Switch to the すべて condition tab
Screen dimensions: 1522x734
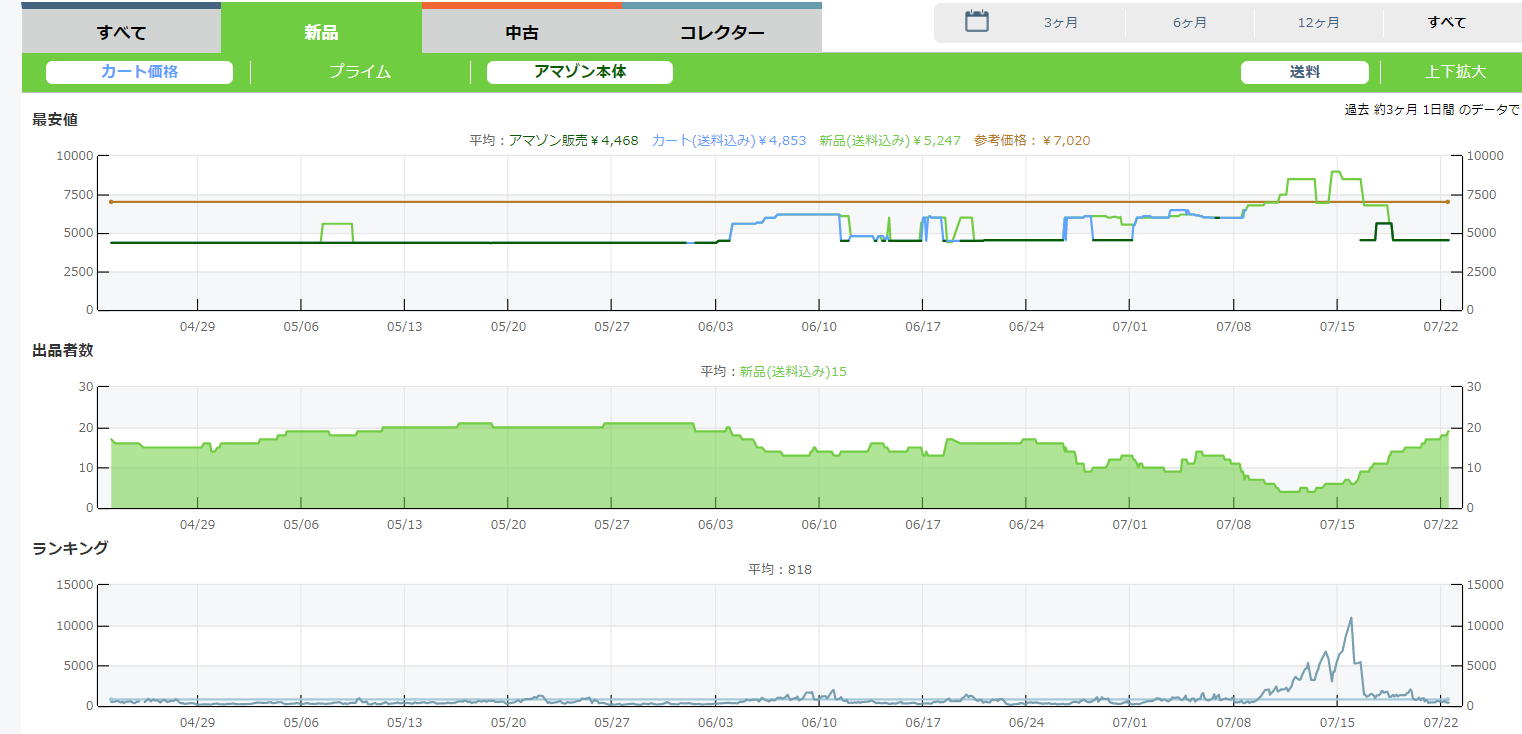[x=121, y=32]
